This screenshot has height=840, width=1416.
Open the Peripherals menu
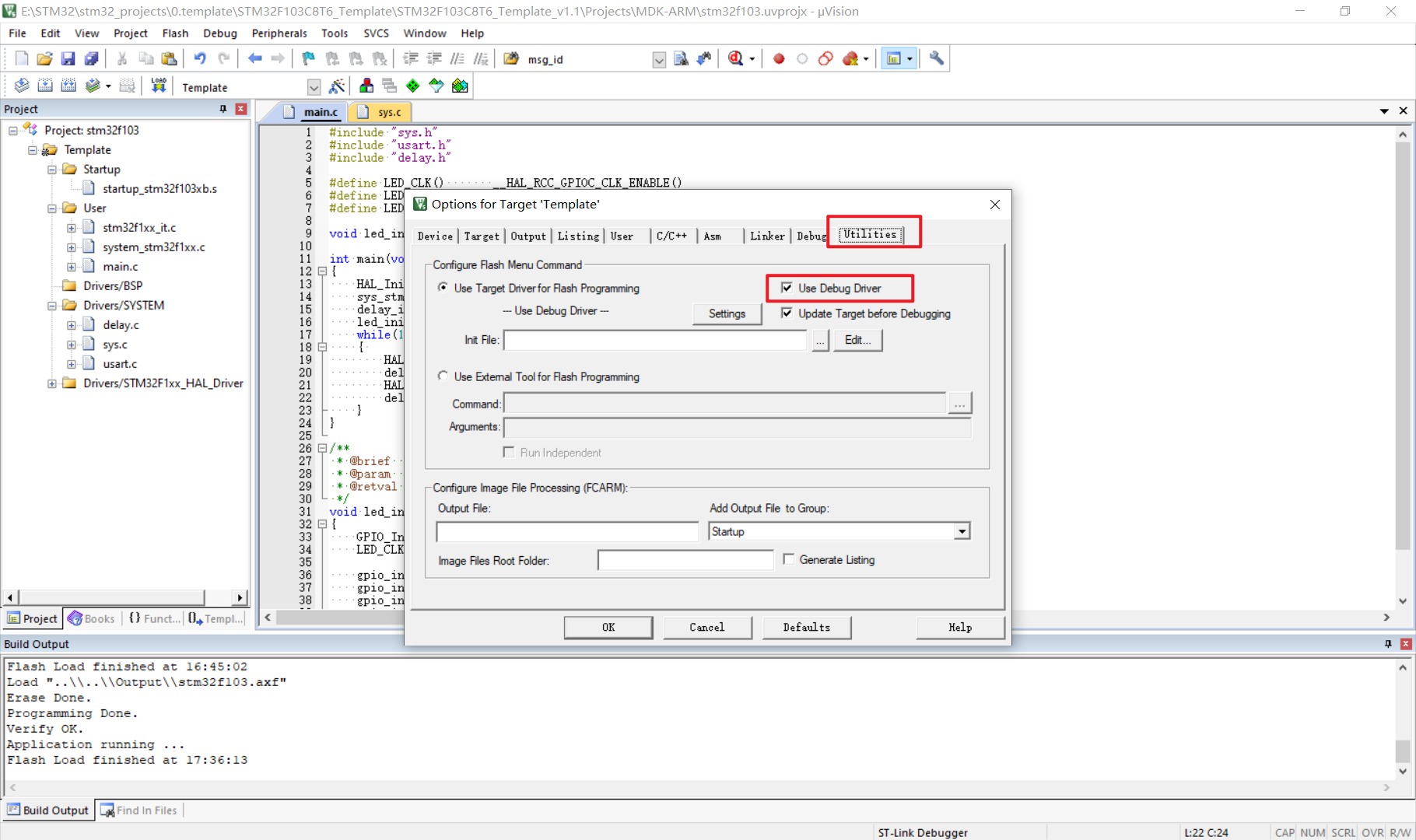pyautogui.click(x=279, y=33)
